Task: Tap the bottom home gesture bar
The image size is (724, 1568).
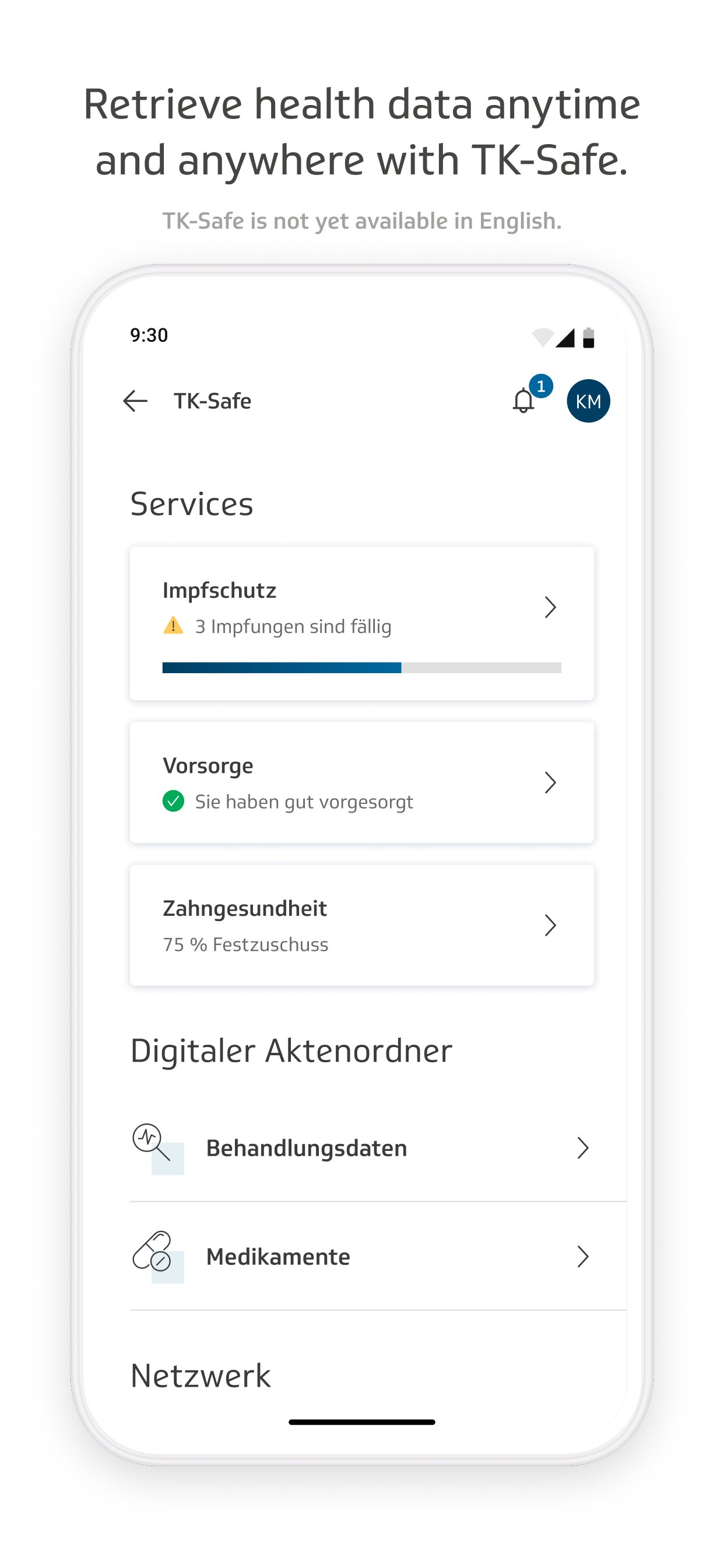Action: point(361,1423)
